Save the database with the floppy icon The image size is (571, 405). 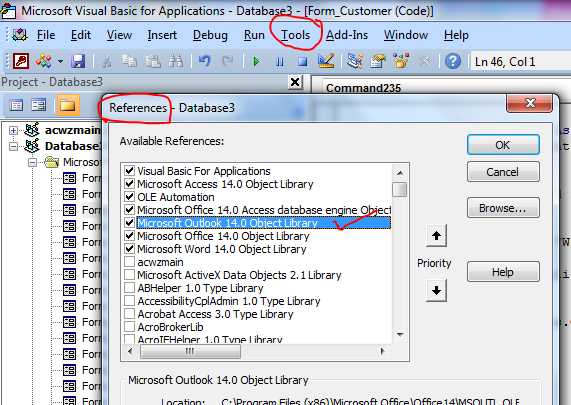coord(78,61)
